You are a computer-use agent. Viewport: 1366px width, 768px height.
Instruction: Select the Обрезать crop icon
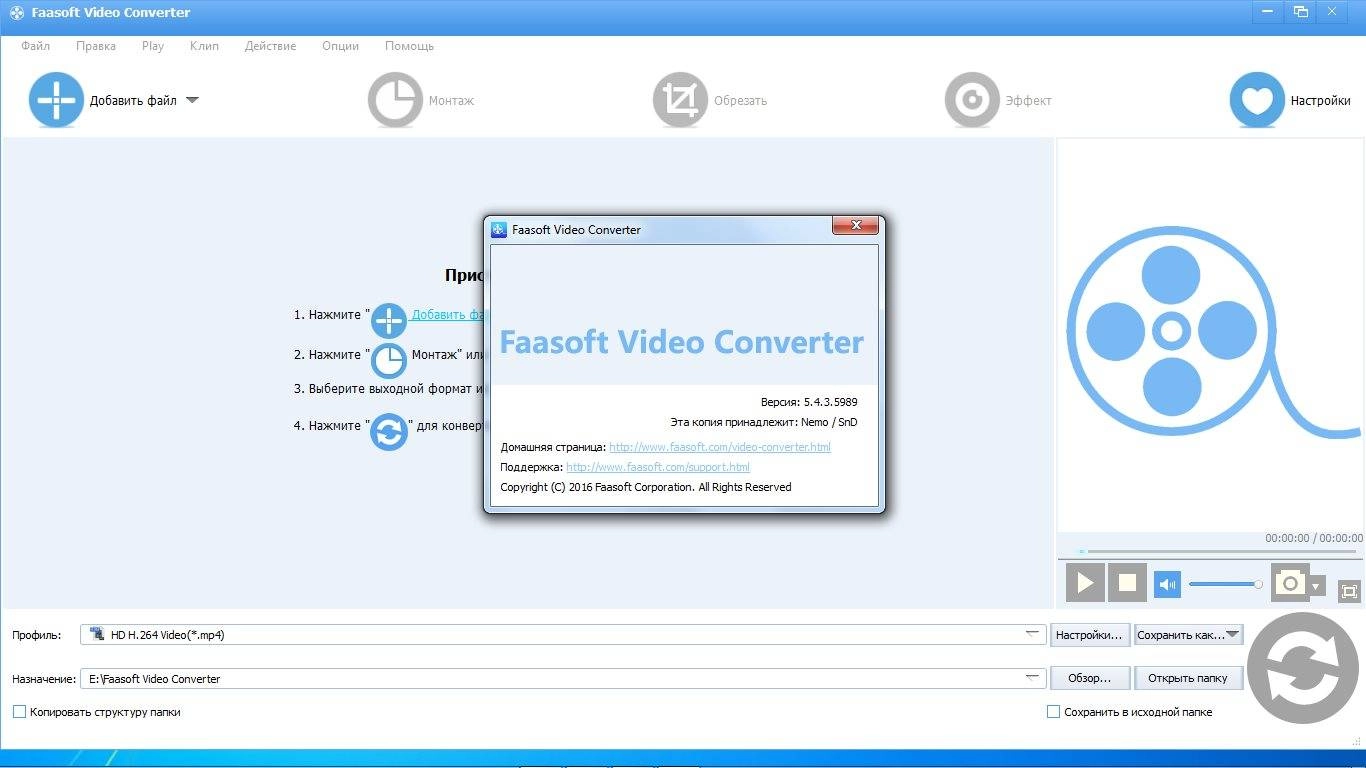pyautogui.click(x=680, y=100)
